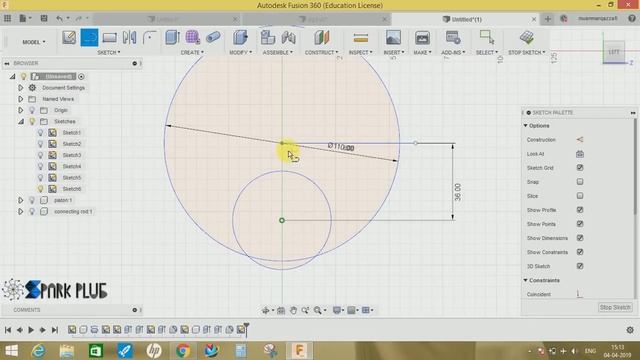640x360 pixels.
Task: Open the INSERT menu
Action: click(x=394, y=53)
